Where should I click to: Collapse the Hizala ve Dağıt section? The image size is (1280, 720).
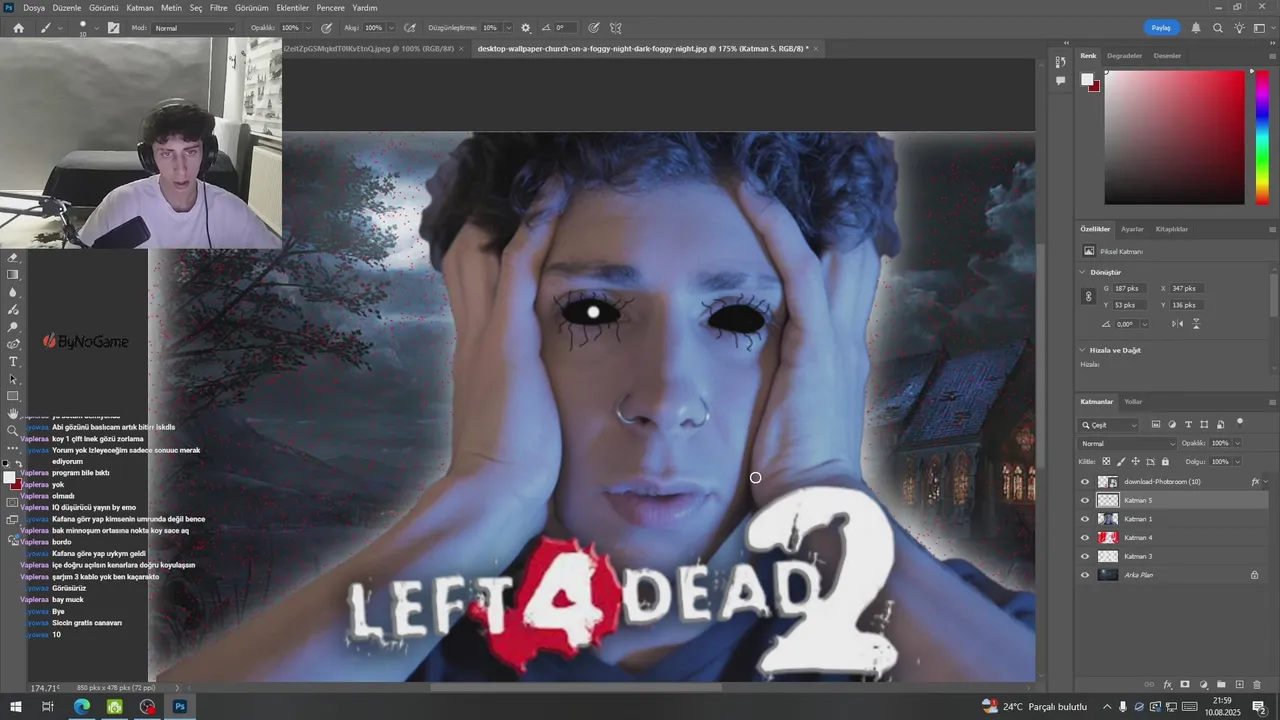tap(1082, 350)
